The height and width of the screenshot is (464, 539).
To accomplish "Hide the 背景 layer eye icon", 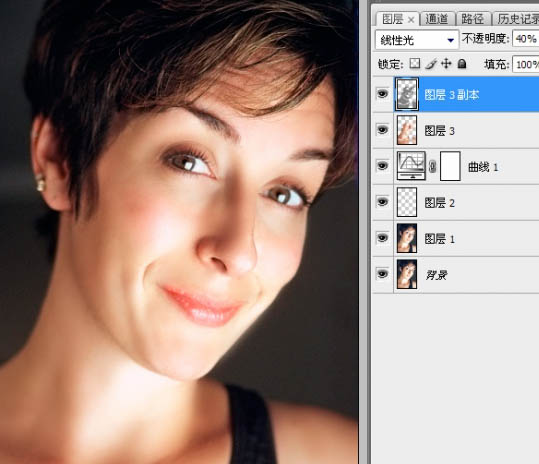I will tap(383, 274).
